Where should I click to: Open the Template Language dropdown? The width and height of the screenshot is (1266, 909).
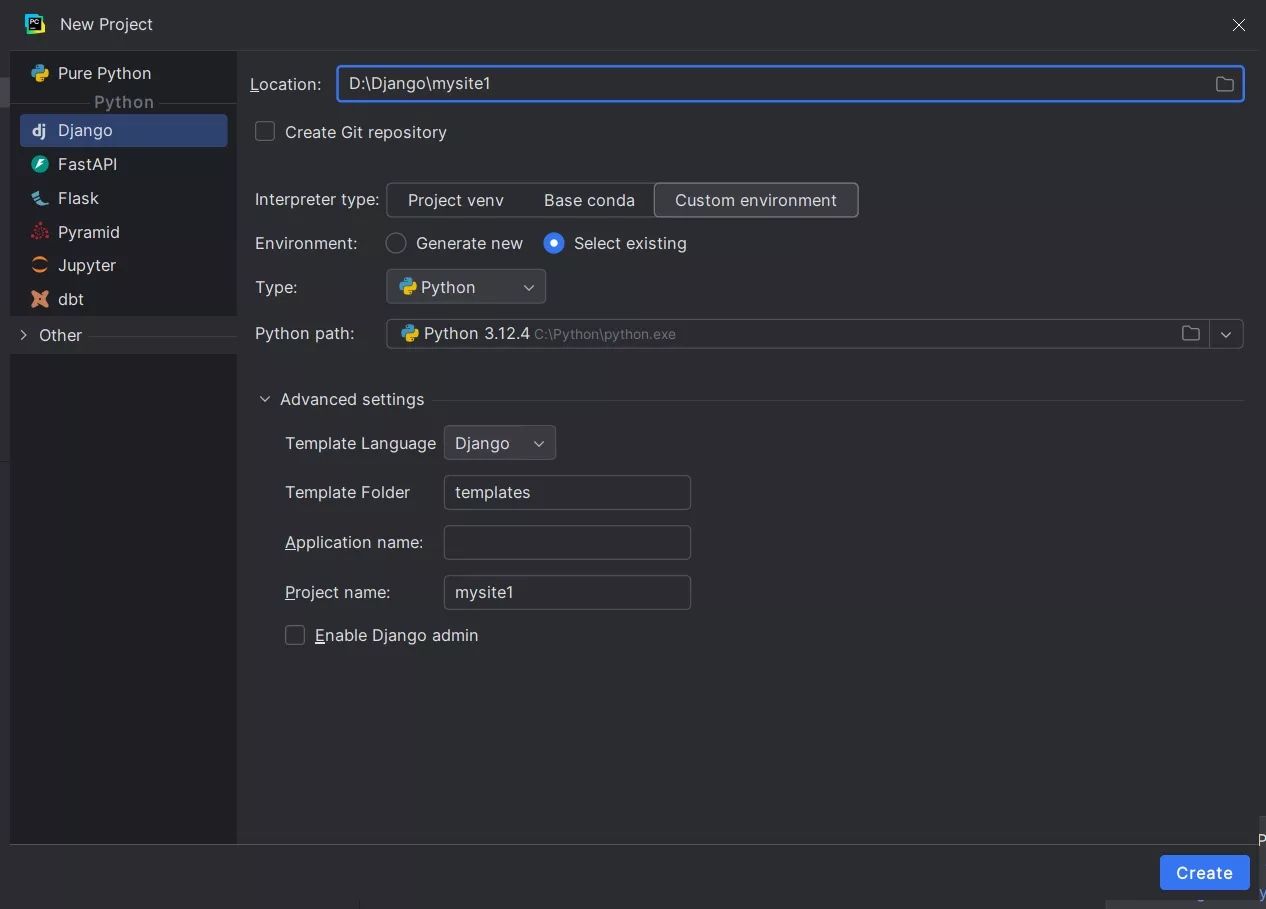click(x=499, y=443)
